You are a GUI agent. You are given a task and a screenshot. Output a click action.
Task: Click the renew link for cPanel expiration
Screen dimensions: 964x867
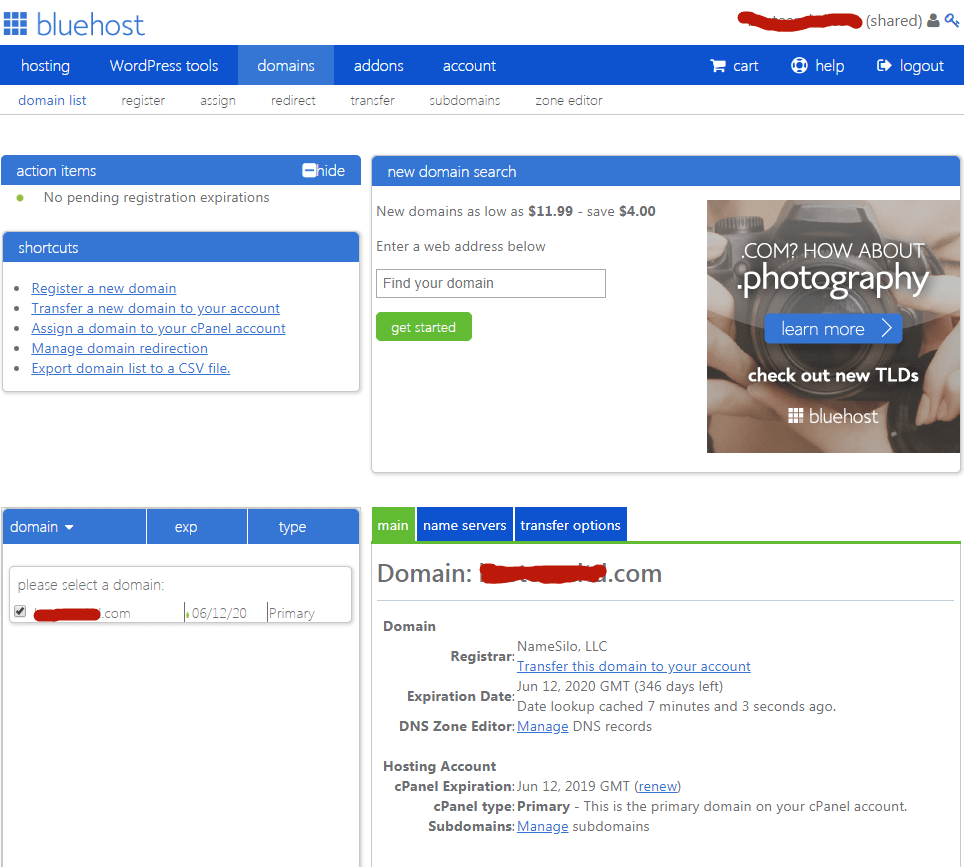click(658, 786)
